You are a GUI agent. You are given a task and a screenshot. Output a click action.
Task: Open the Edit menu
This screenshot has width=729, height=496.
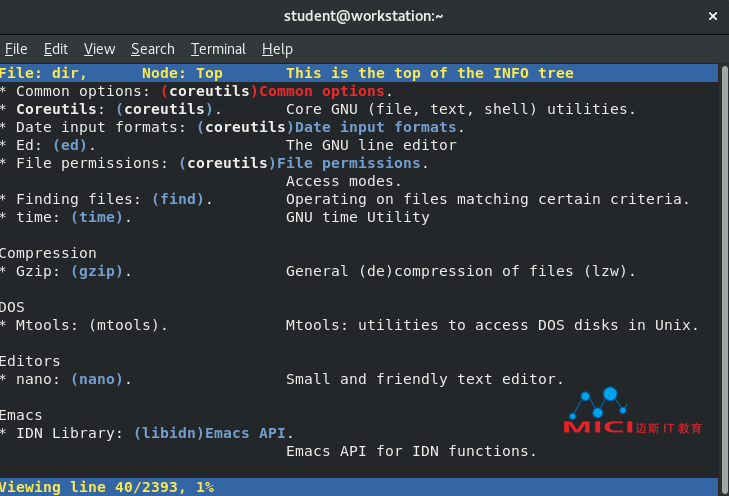(56, 49)
